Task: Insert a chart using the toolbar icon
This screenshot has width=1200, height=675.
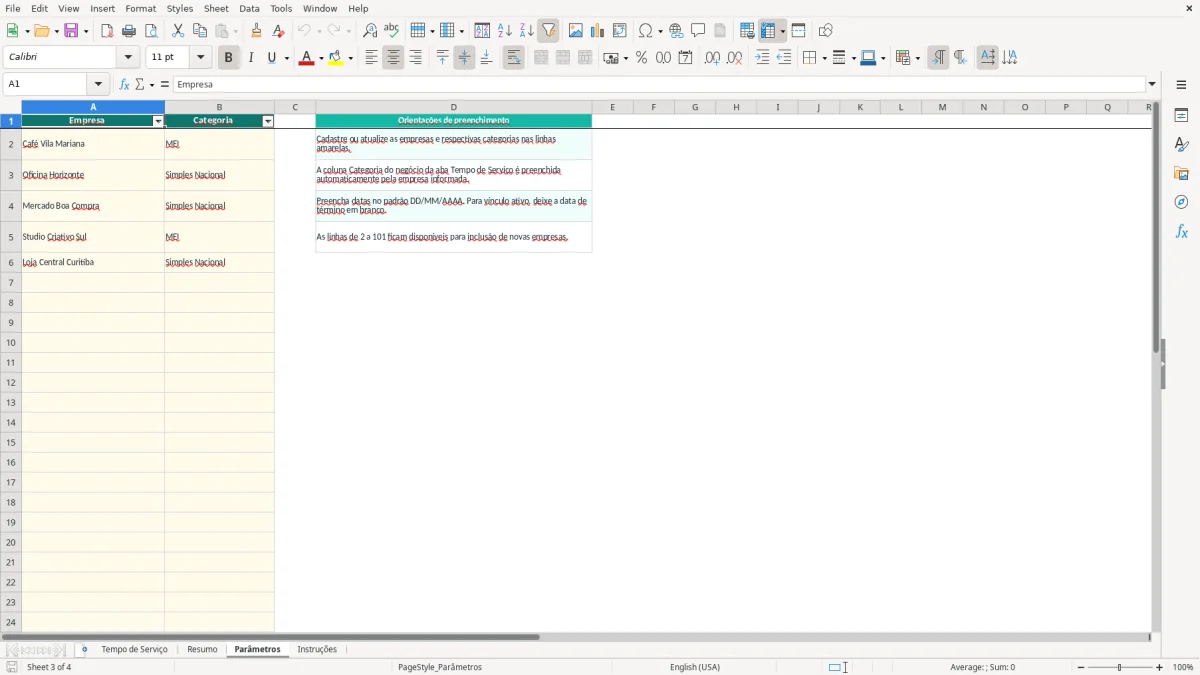Action: [598, 31]
